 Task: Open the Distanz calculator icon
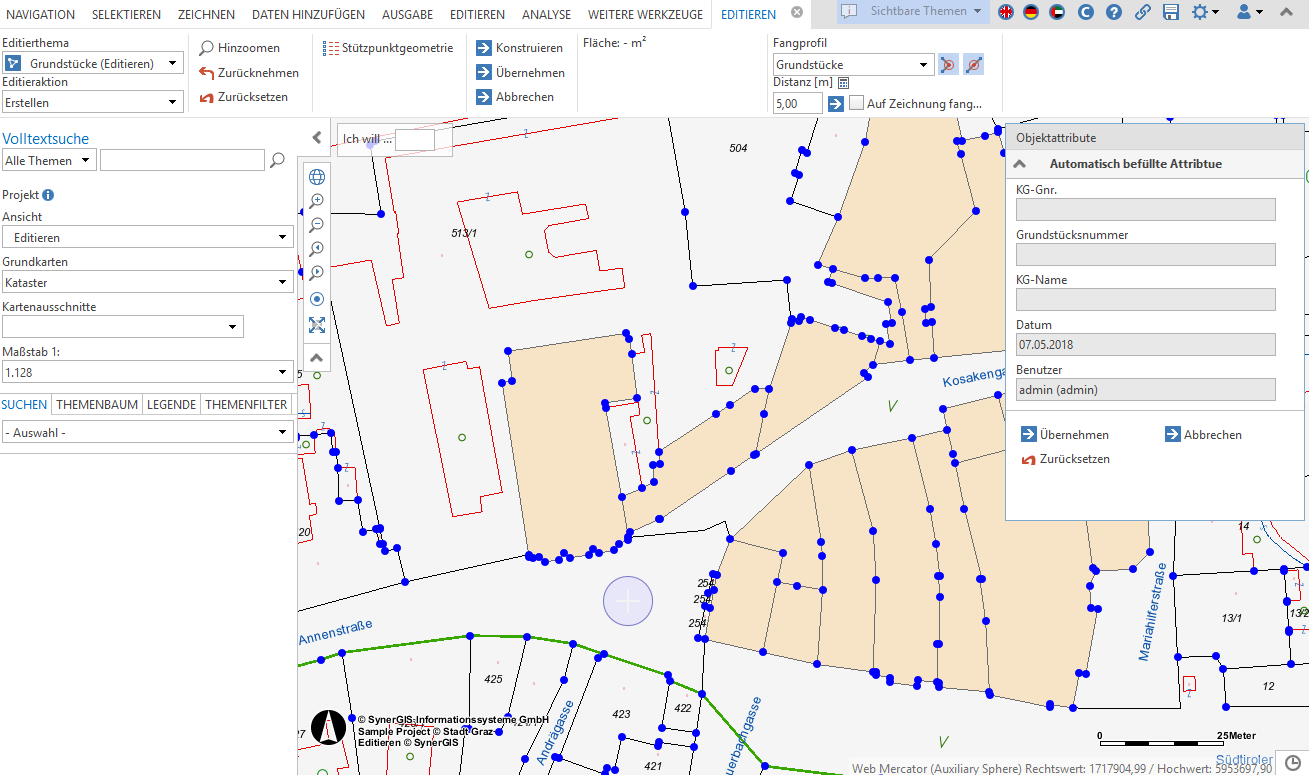(843, 82)
